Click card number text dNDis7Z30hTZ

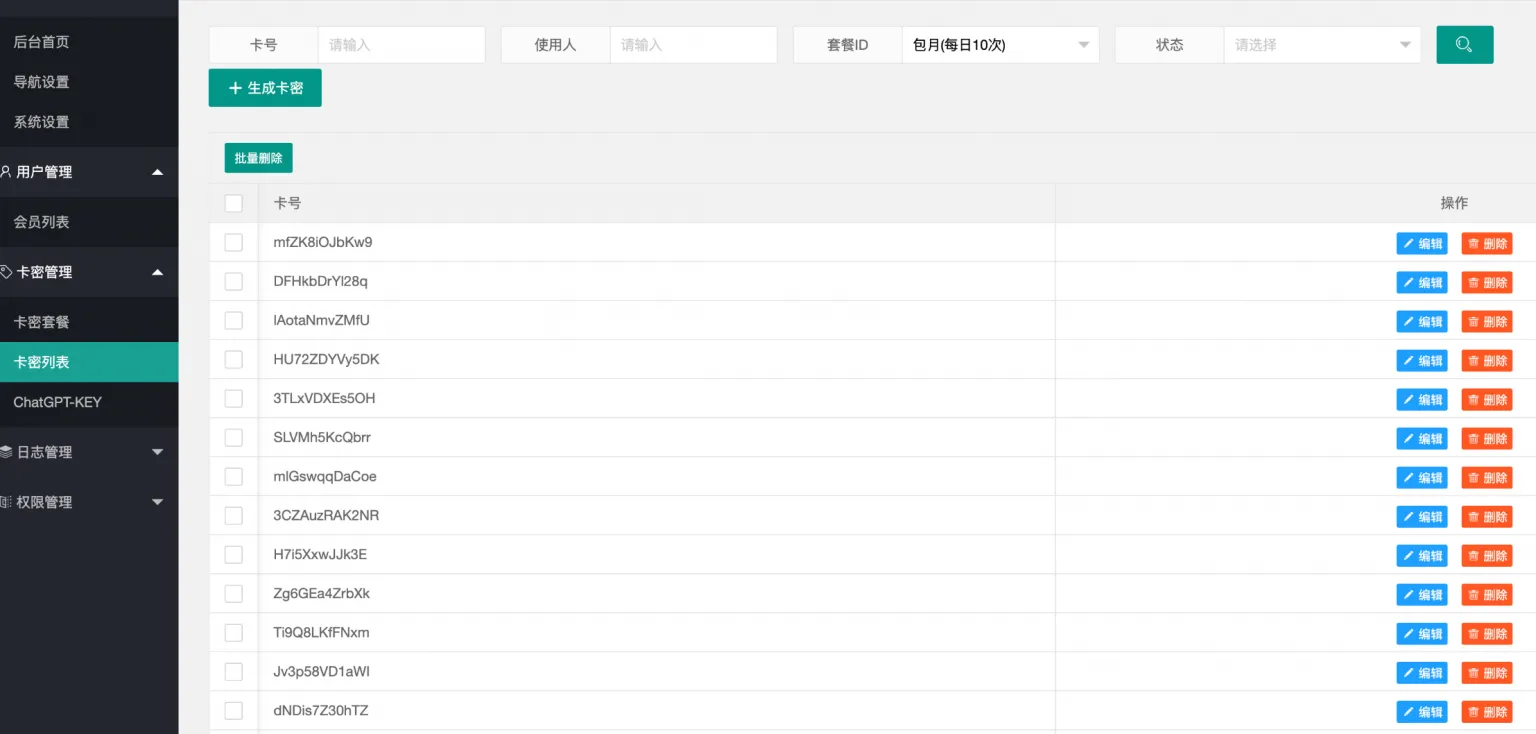tap(321, 710)
